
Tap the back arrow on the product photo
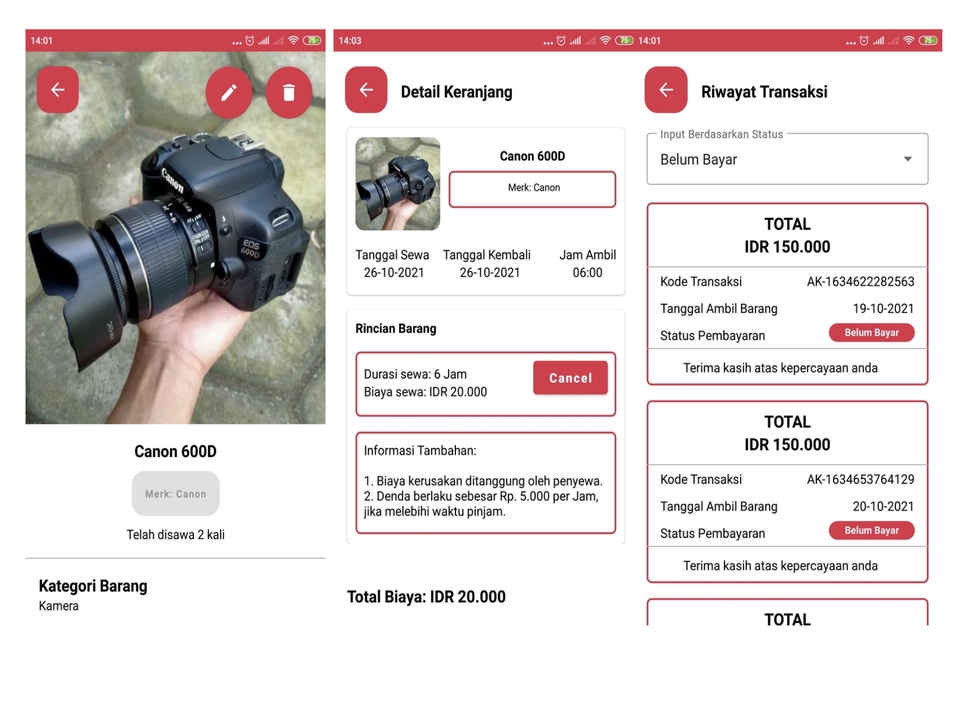click(58, 90)
